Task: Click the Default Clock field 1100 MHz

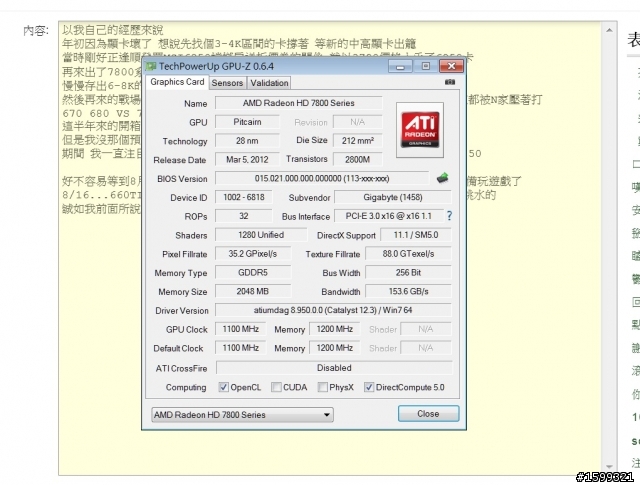Action: point(240,348)
